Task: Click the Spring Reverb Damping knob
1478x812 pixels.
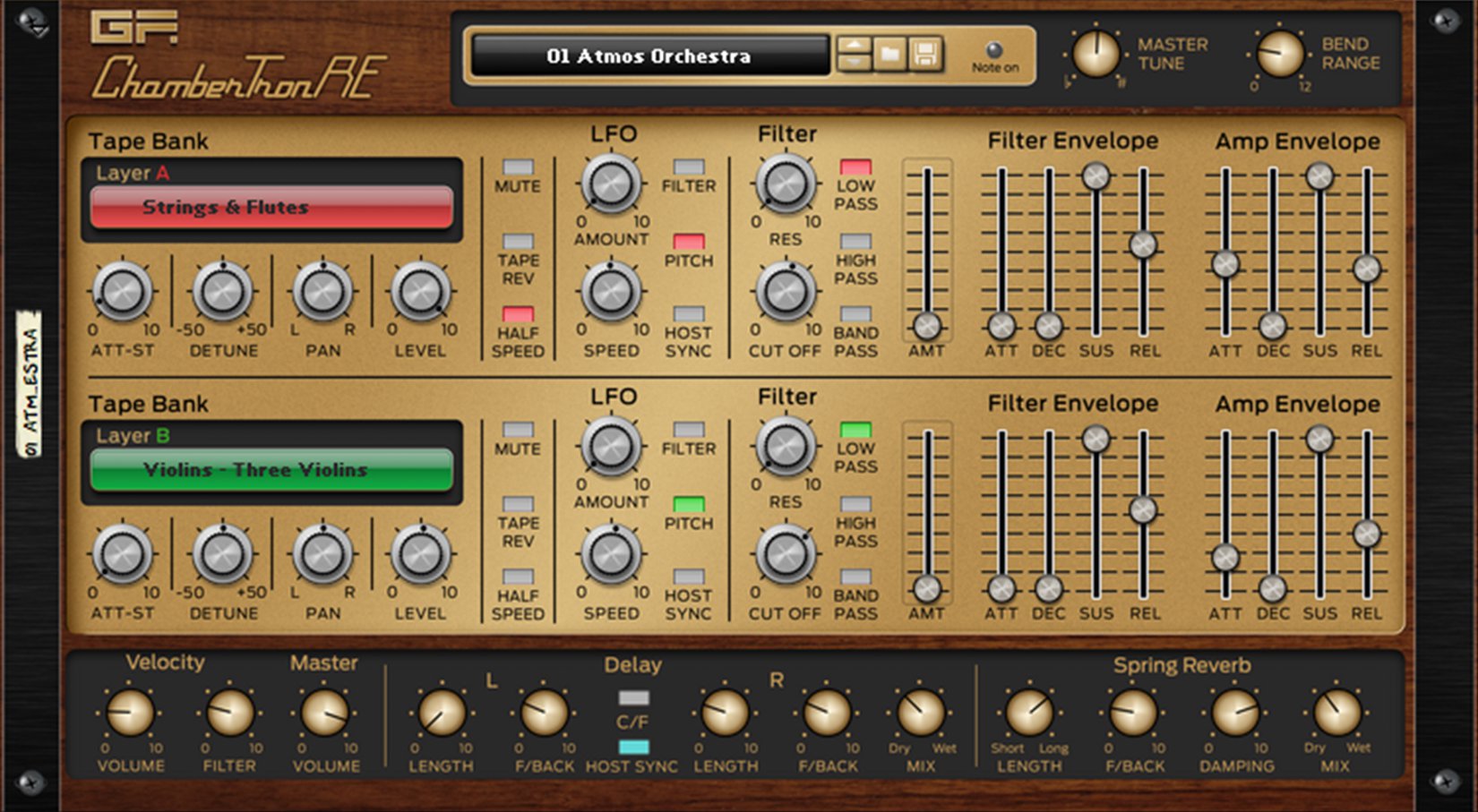Action: [x=1236, y=714]
